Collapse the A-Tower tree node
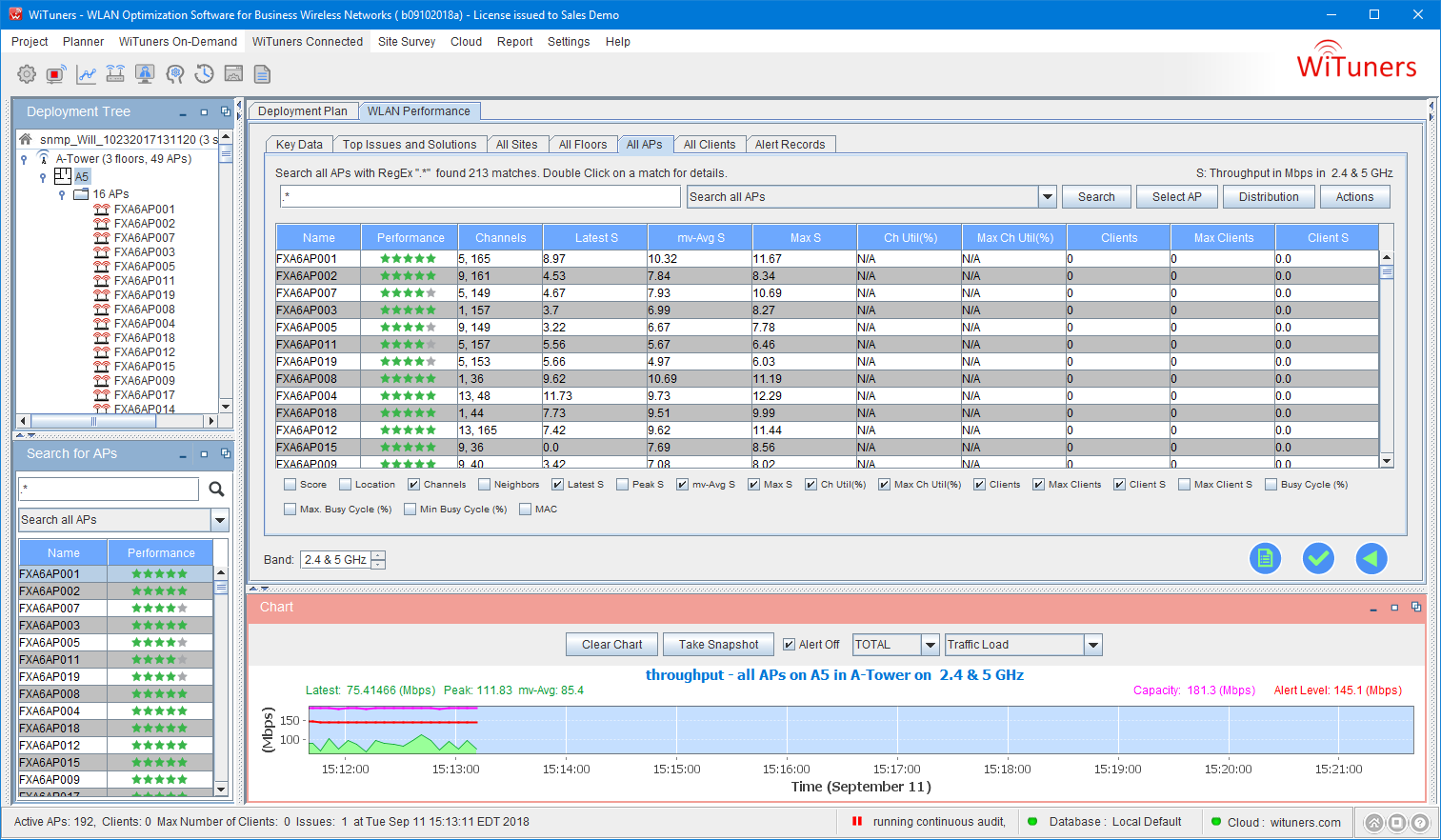 pyautogui.click(x=24, y=160)
